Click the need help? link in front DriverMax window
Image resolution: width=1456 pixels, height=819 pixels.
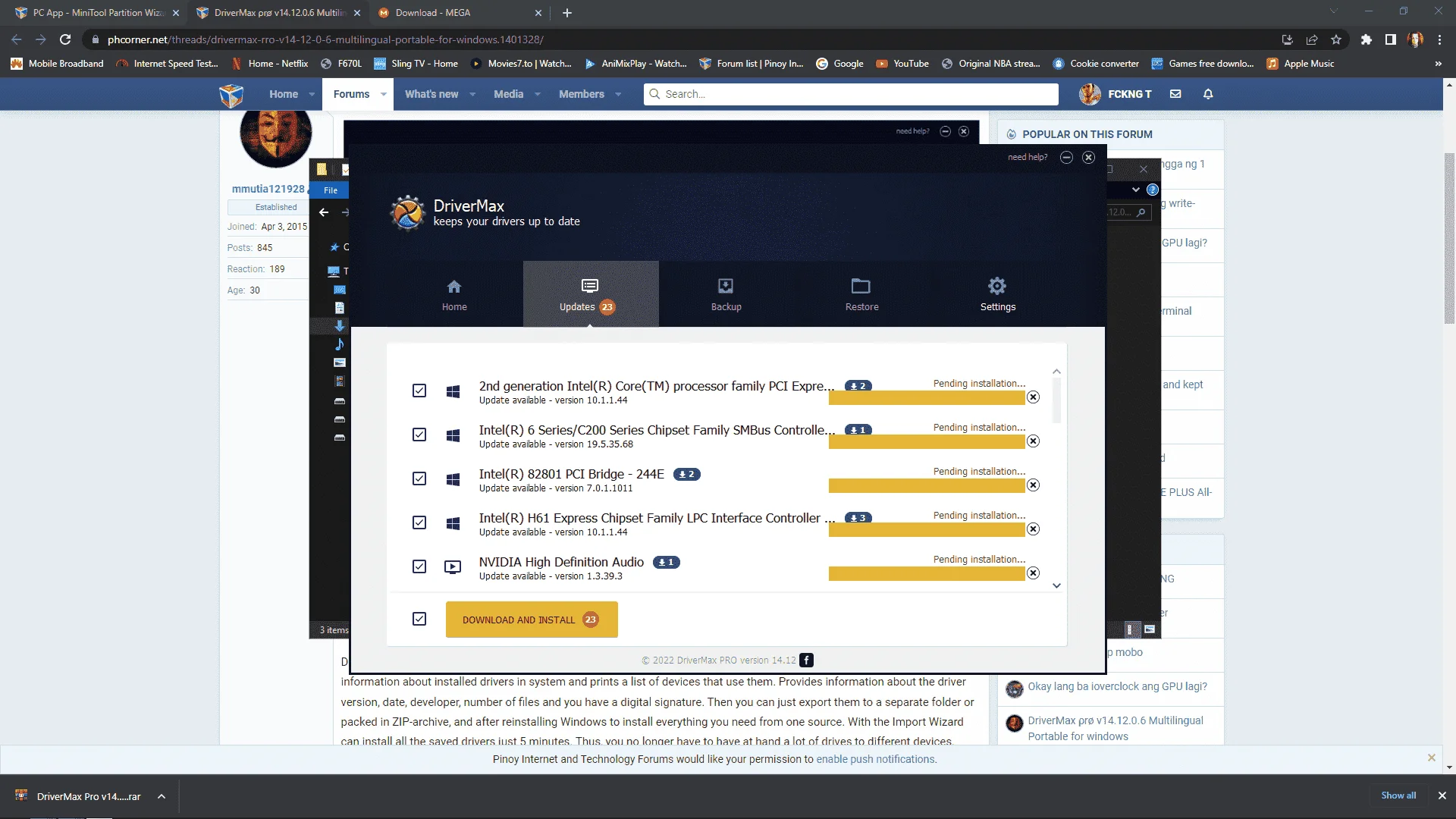1028,157
